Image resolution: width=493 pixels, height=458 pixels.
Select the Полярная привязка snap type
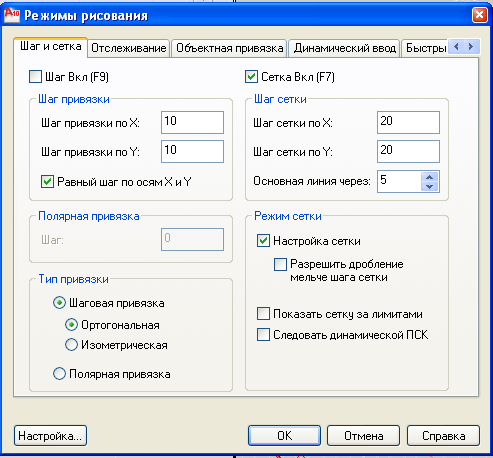click(59, 373)
